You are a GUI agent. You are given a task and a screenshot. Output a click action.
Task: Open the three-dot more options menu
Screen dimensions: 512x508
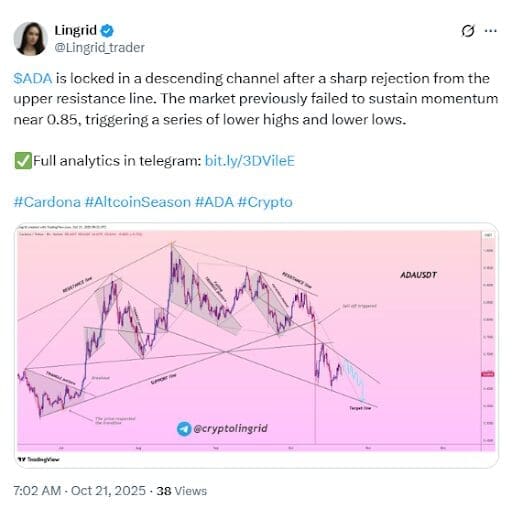tap(490, 31)
